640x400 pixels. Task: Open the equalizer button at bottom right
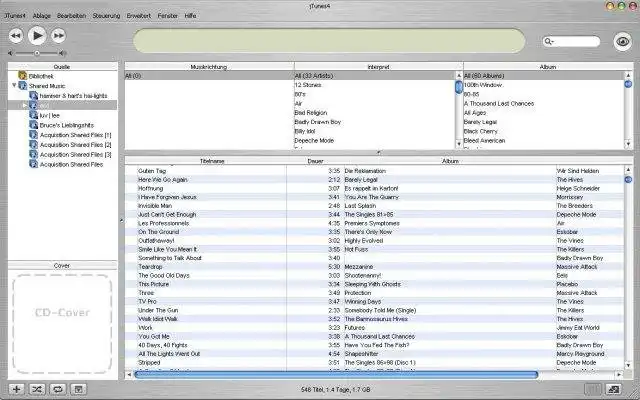[593, 389]
